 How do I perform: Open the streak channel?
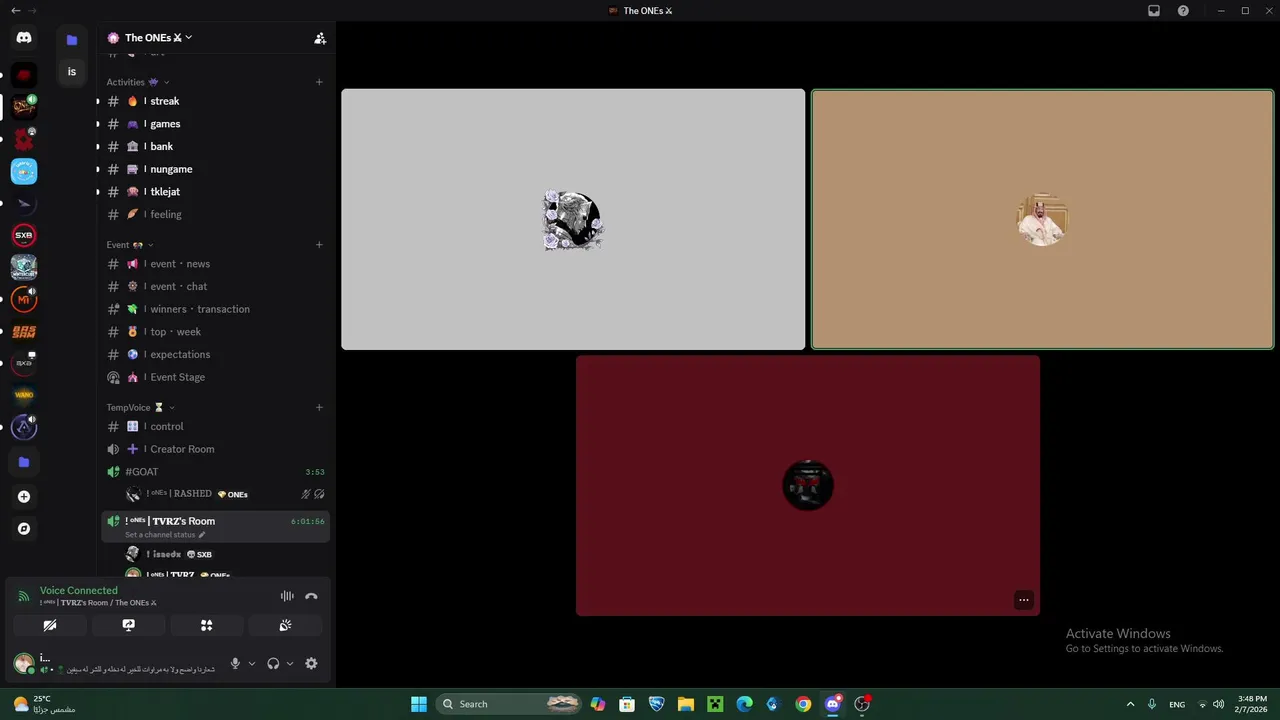pyautogui.click(x=215, y=101)
